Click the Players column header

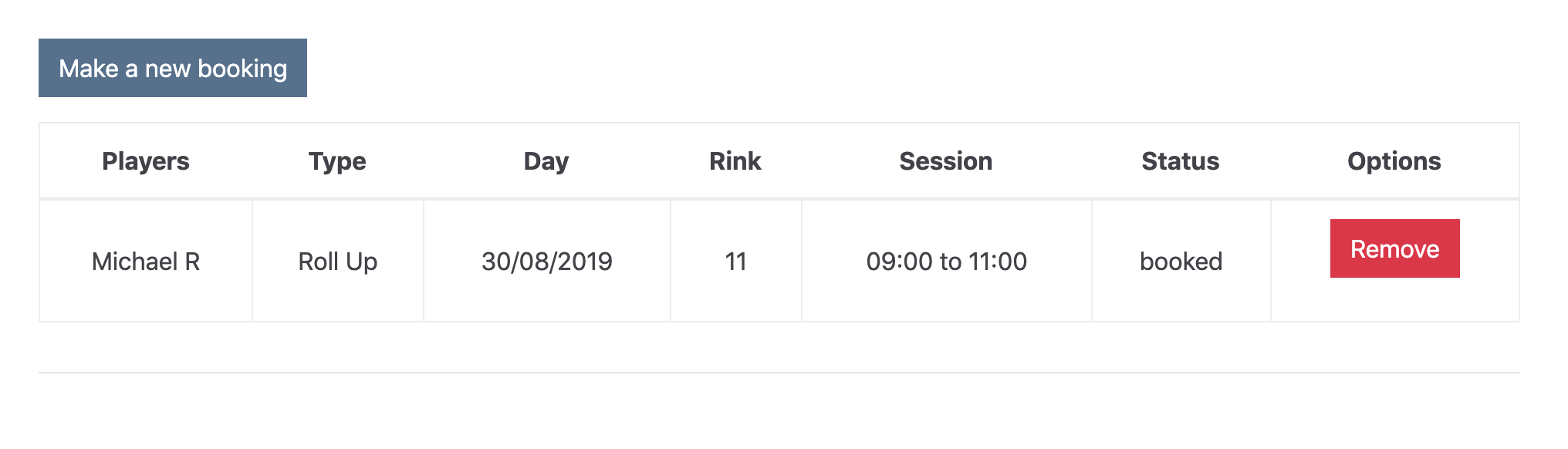(146, 161)
